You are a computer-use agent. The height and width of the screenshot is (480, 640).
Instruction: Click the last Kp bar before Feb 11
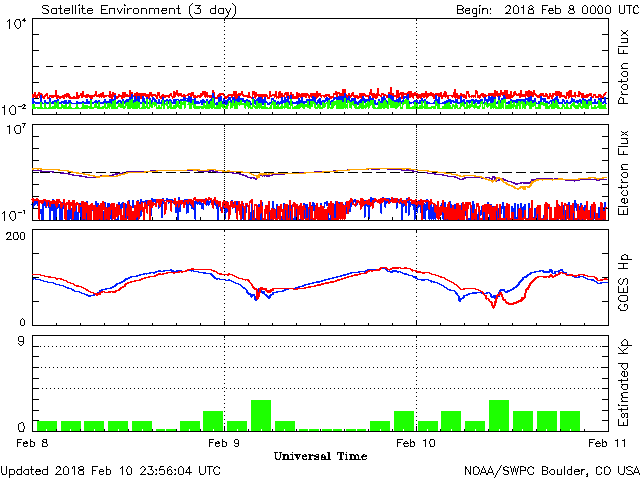pos(570,421)
